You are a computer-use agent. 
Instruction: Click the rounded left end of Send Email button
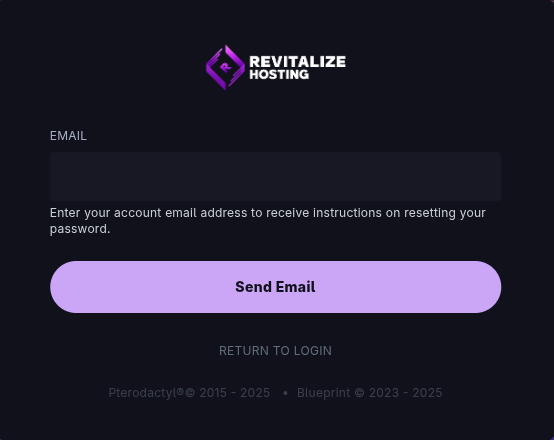pyautogui.click(x=64, y=287)
